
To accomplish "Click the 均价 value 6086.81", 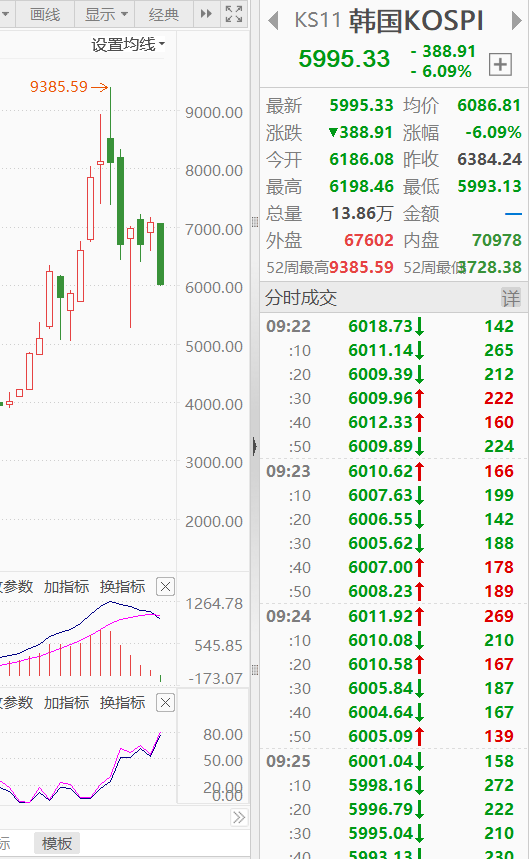I will [489, 105].
